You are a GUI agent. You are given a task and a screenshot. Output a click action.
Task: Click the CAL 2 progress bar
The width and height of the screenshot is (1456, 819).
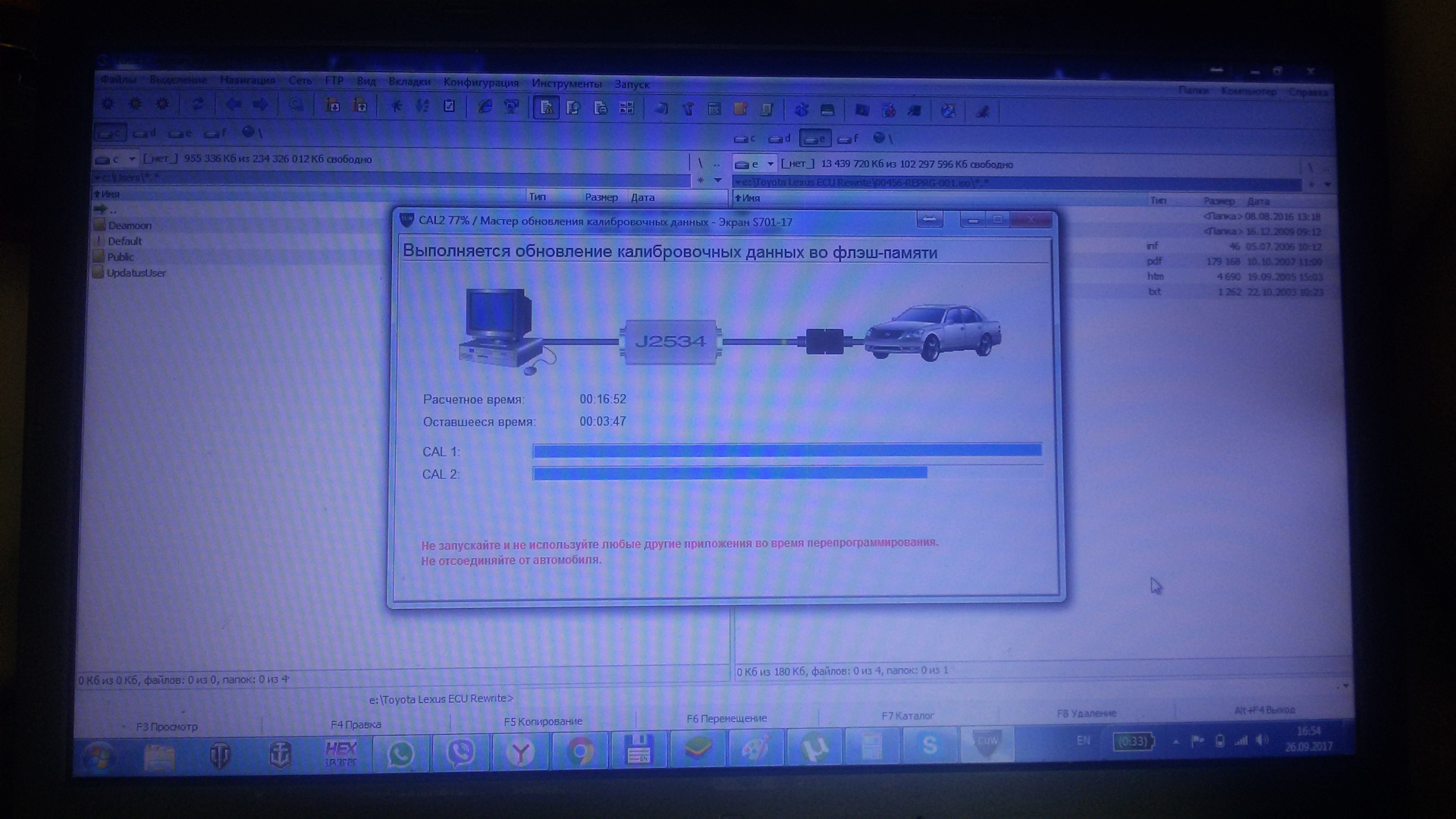pos(787,473)
